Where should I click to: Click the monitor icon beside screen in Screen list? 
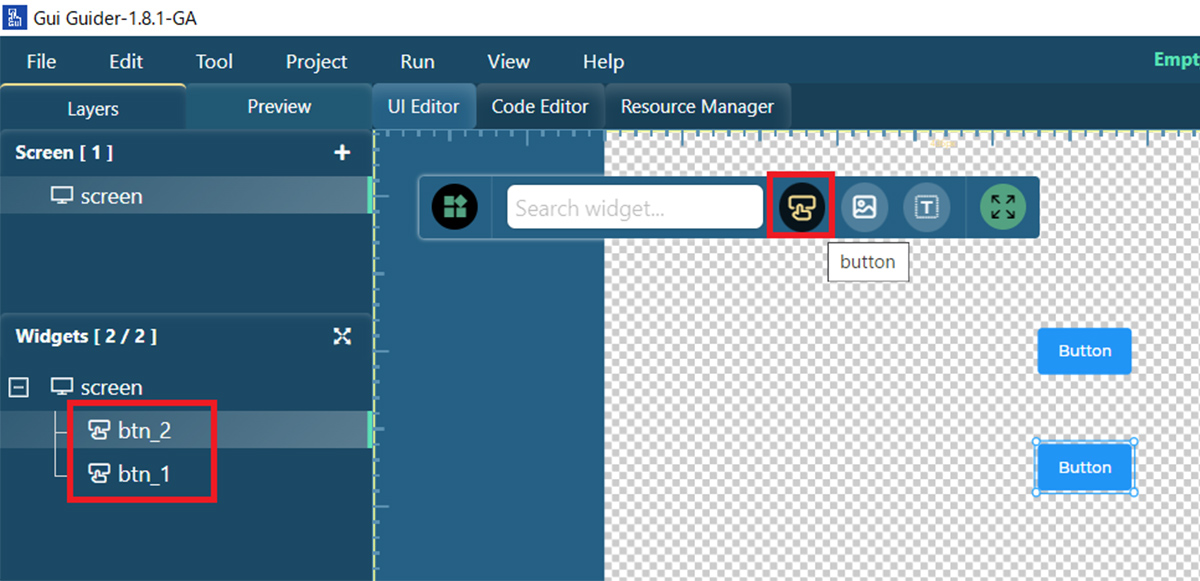62,196
